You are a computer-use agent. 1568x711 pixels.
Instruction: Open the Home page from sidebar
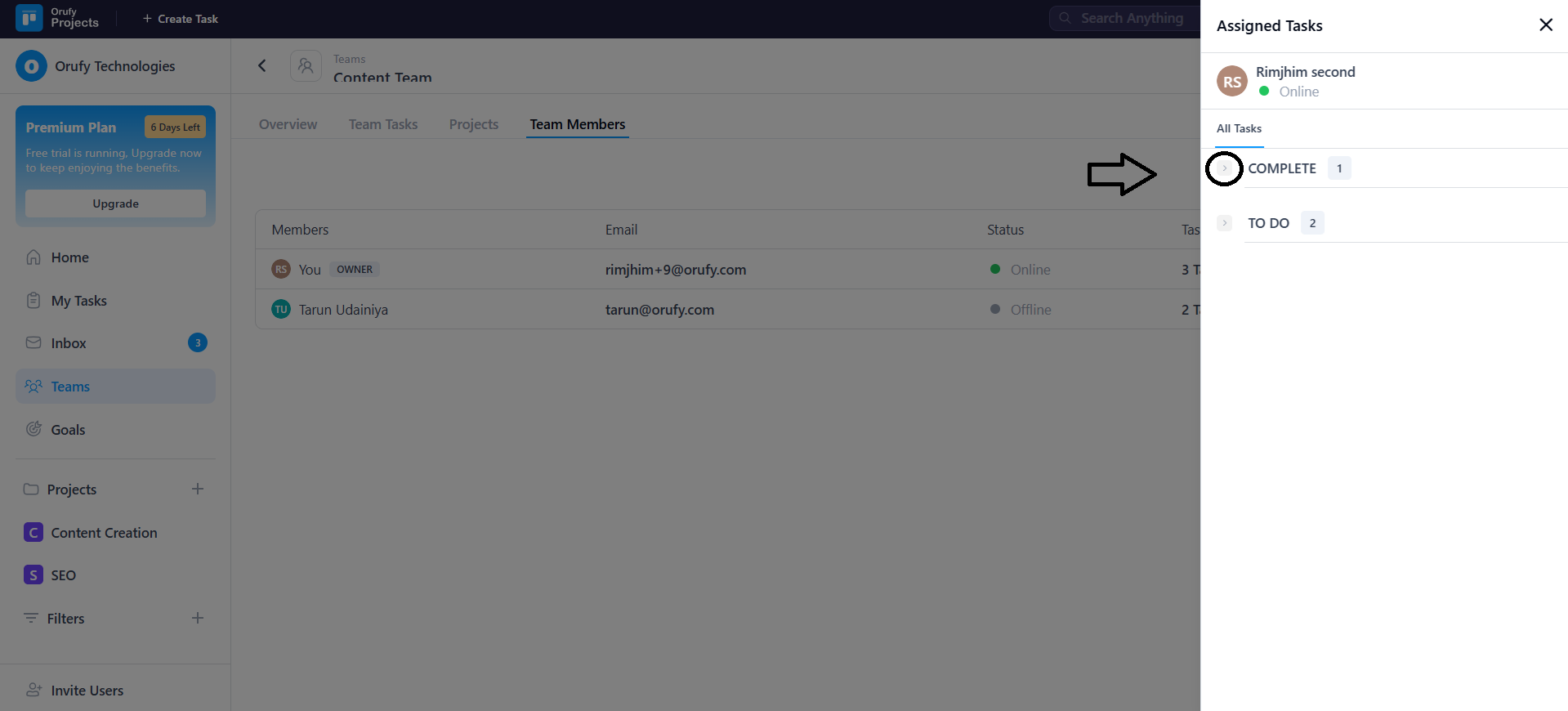[x=69, y=257]
